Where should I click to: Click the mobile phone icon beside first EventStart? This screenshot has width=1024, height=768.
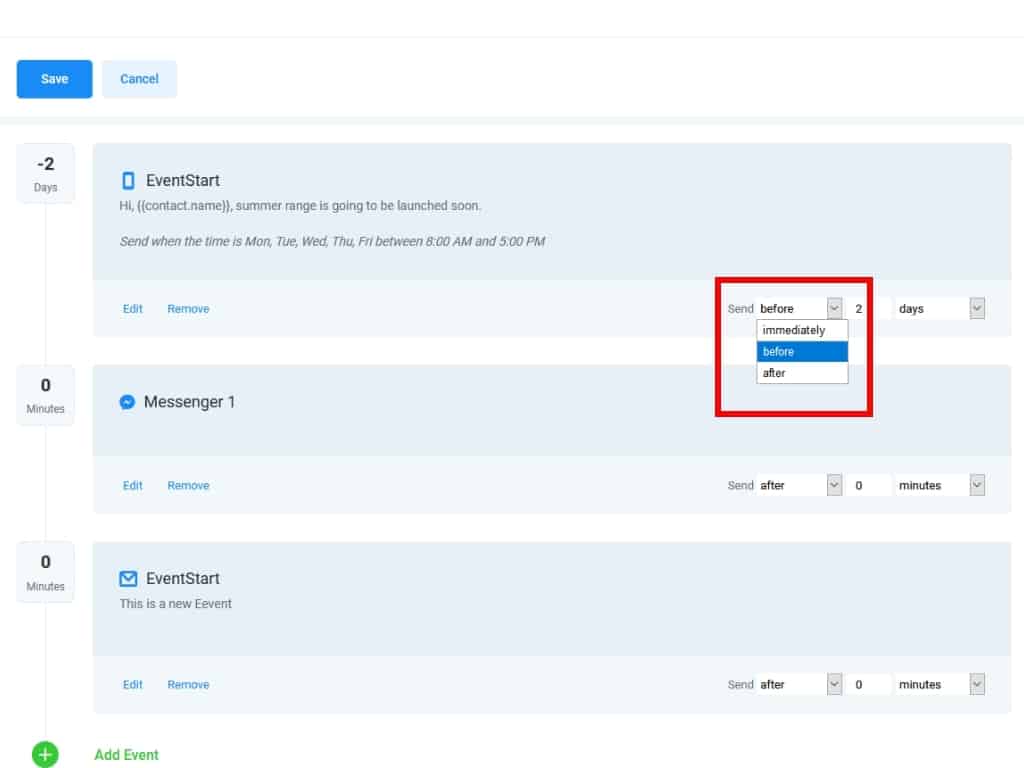pyautogui.click(x=128, y=181)
